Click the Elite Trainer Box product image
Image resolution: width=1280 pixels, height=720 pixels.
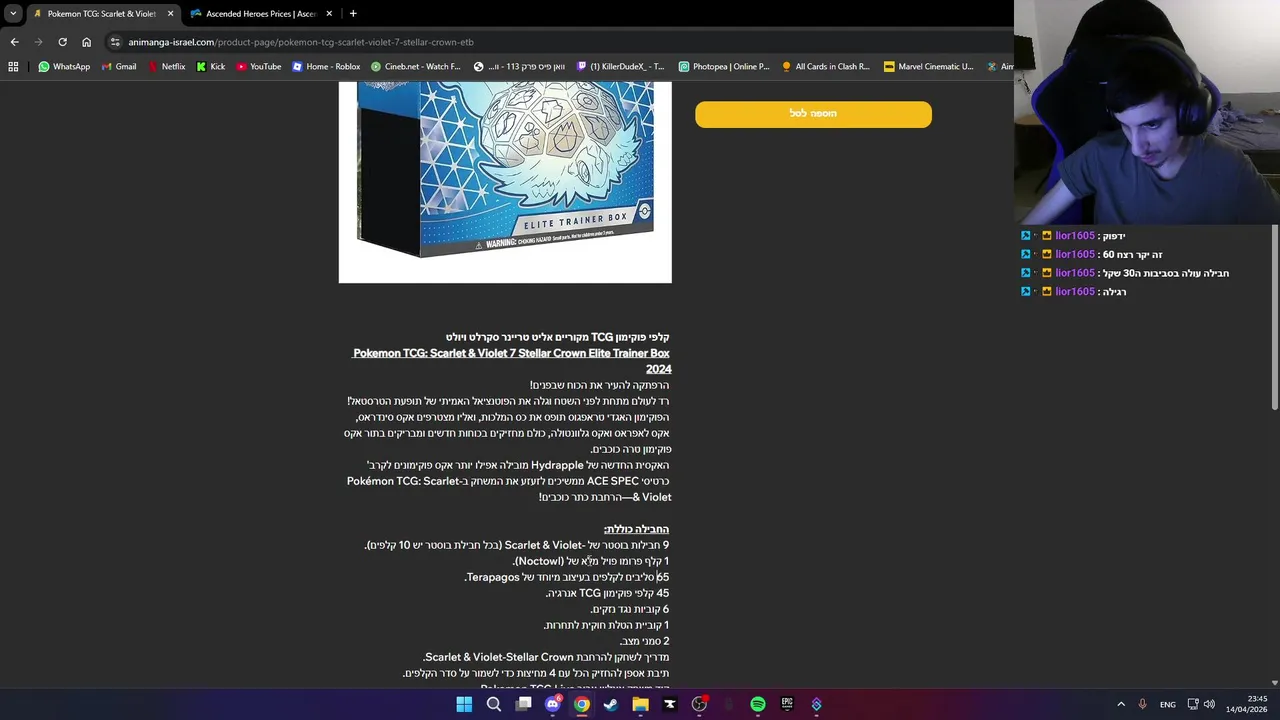[x=505, y=182]
